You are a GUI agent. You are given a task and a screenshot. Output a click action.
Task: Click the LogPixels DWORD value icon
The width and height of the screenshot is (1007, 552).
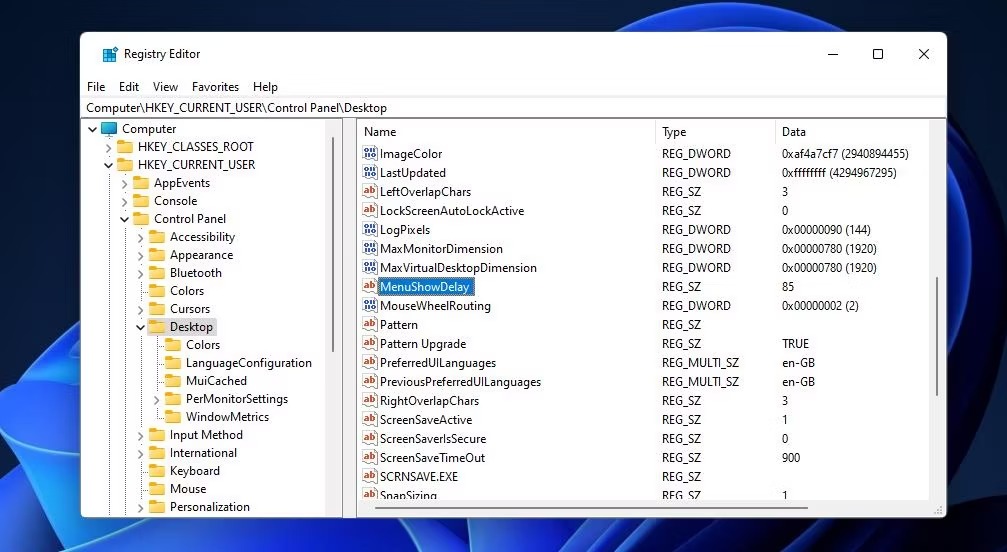pyautogui.click(x=369, y=229)
